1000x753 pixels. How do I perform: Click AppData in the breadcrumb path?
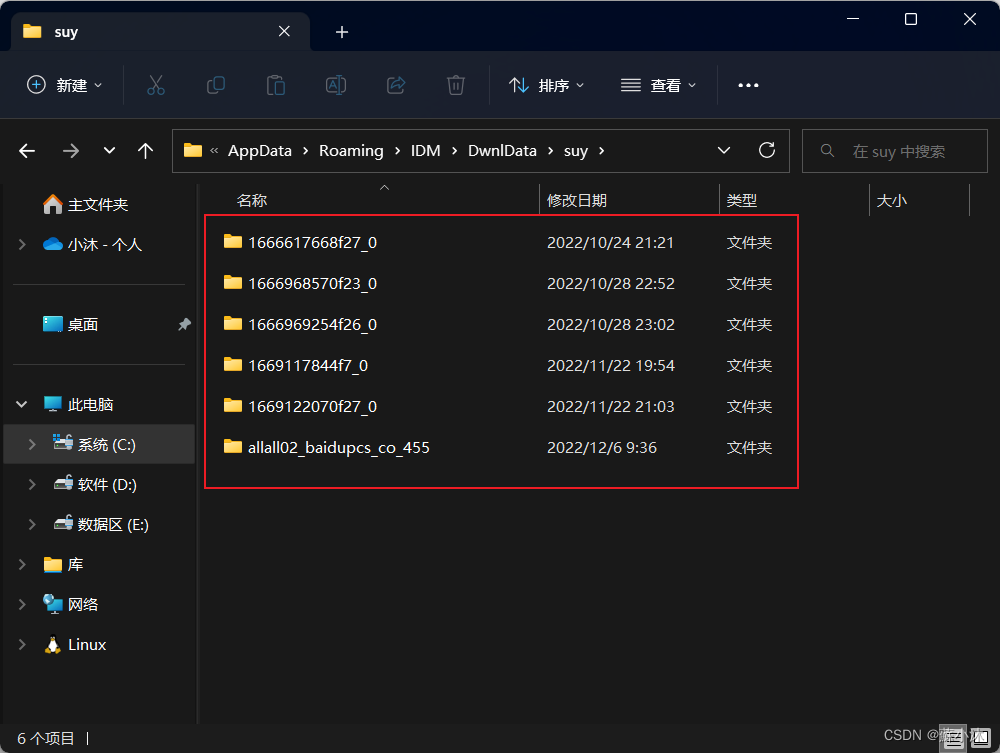(260, 150)
